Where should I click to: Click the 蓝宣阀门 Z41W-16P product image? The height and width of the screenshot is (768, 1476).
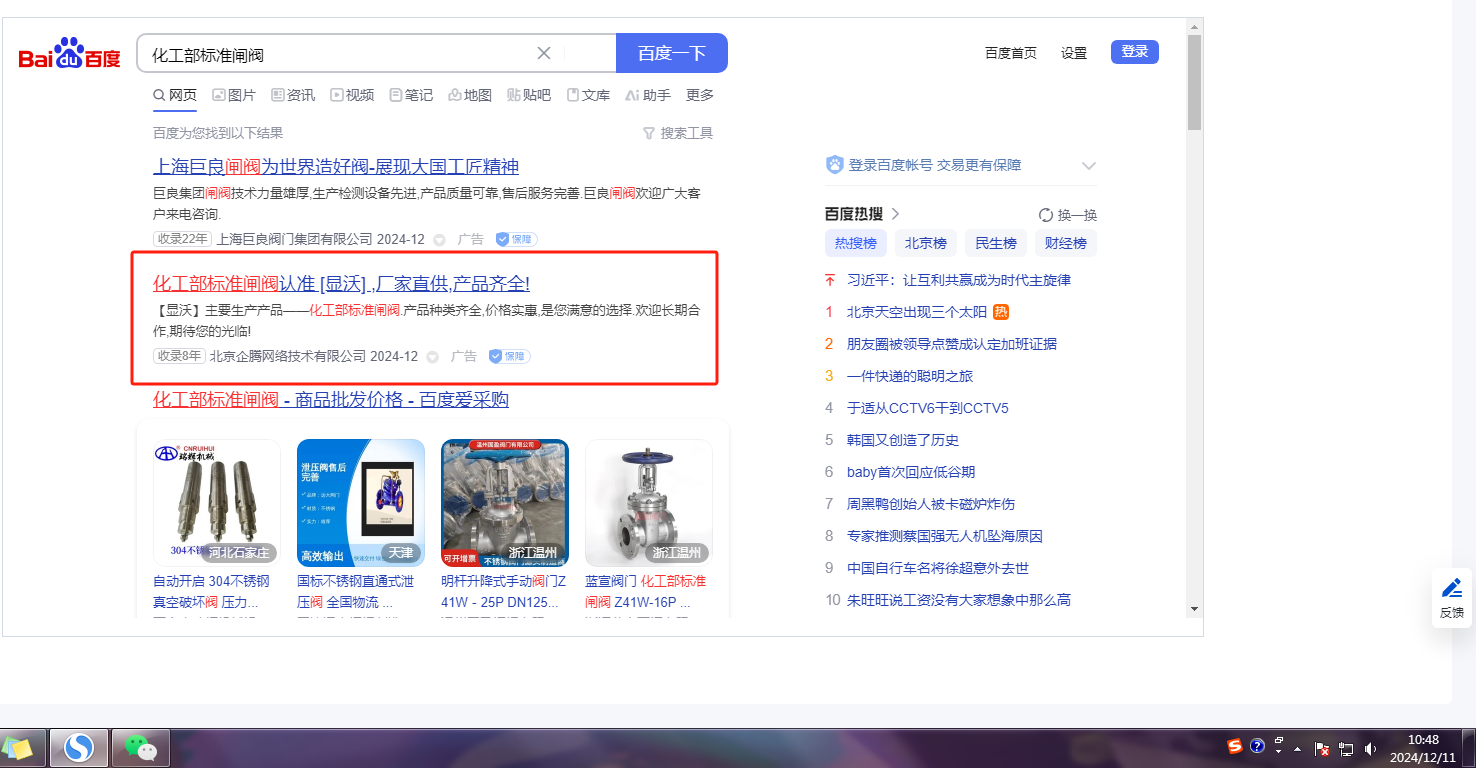(x=649, y=503)
